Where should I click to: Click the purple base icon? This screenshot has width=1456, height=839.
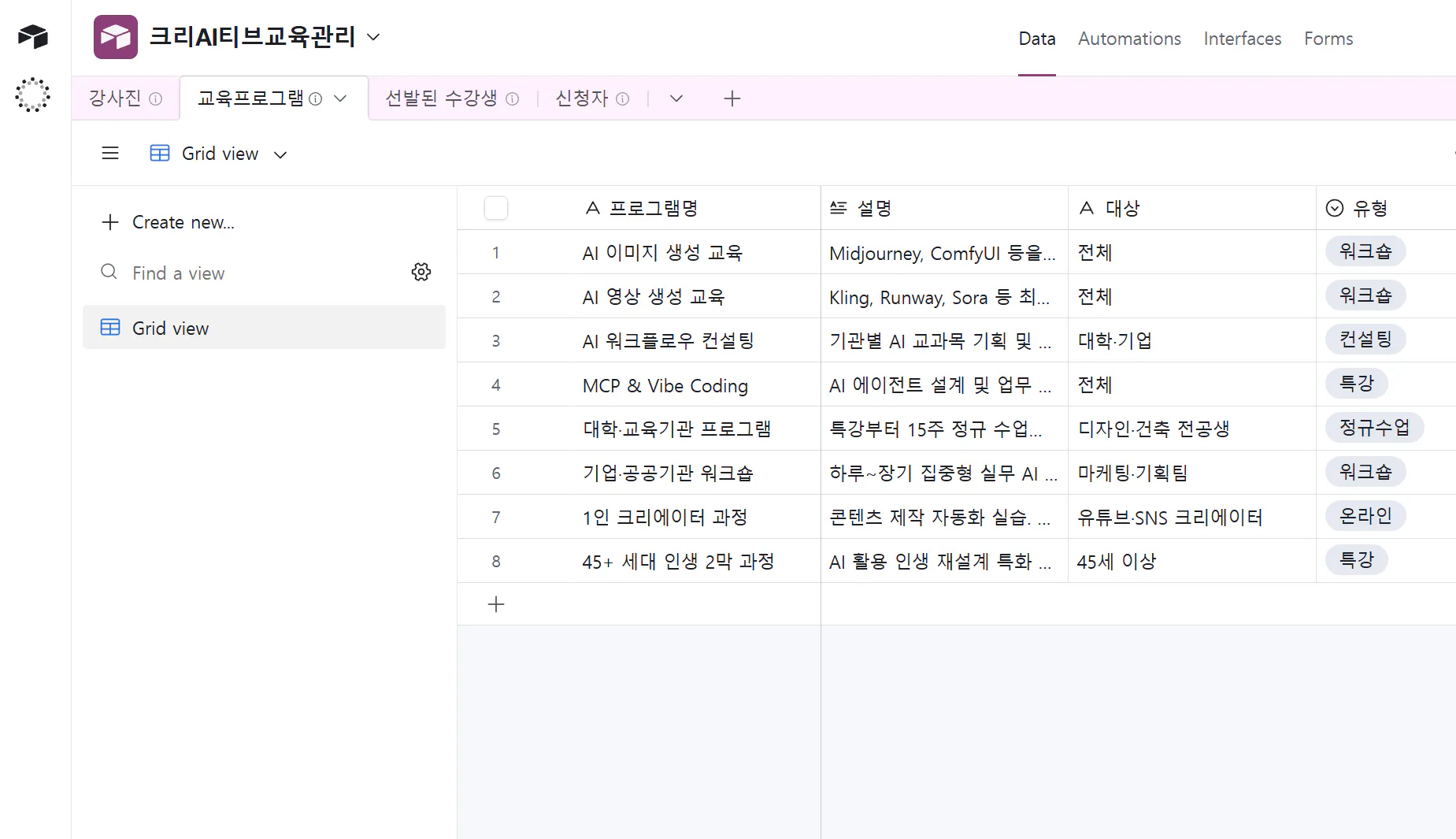point(115,36)
